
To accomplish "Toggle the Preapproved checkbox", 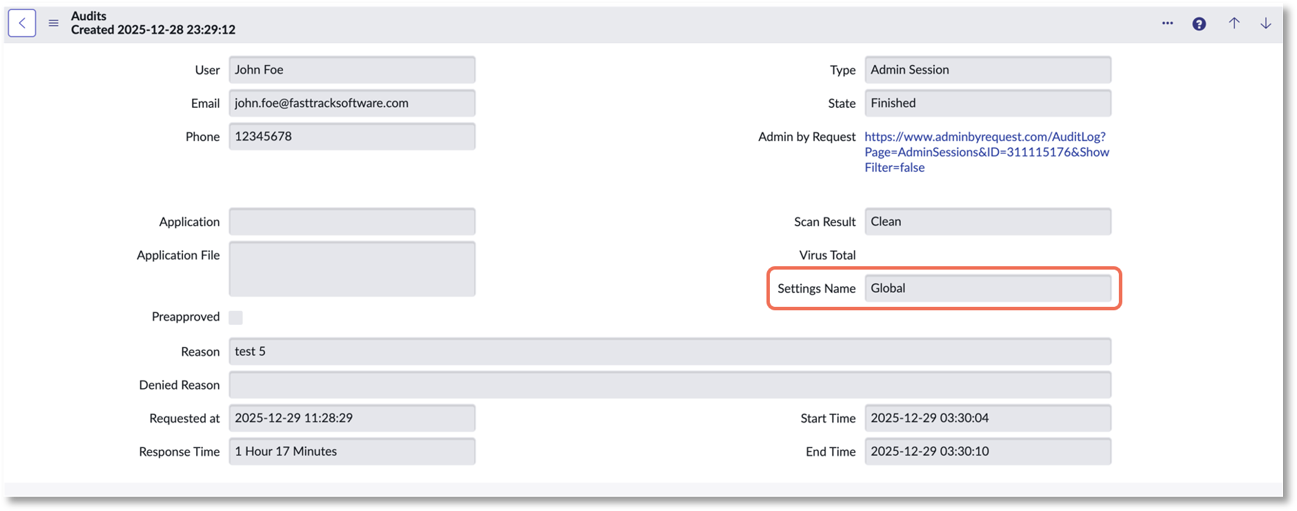I will [236, 317].
